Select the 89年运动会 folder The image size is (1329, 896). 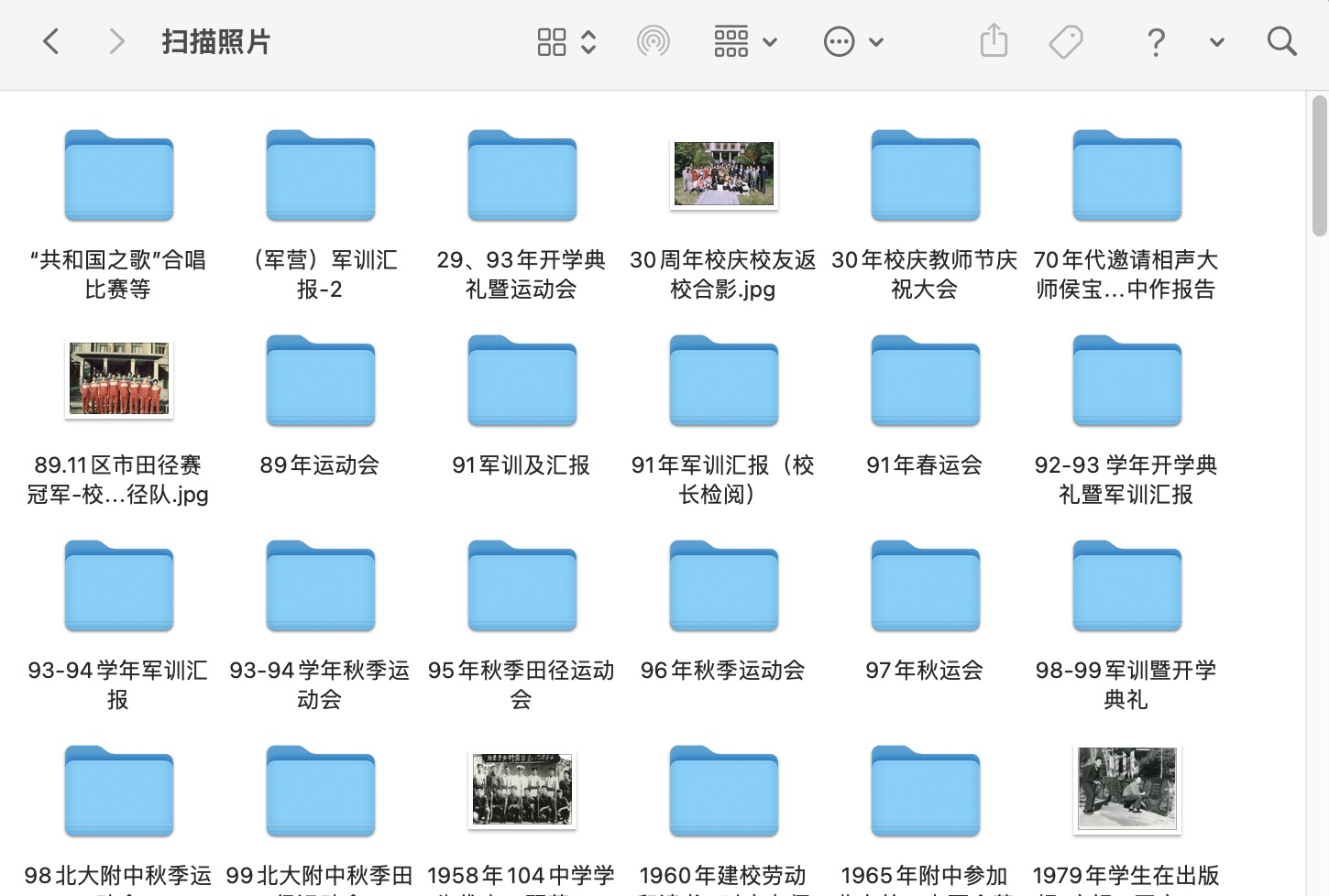click(320, 381)
